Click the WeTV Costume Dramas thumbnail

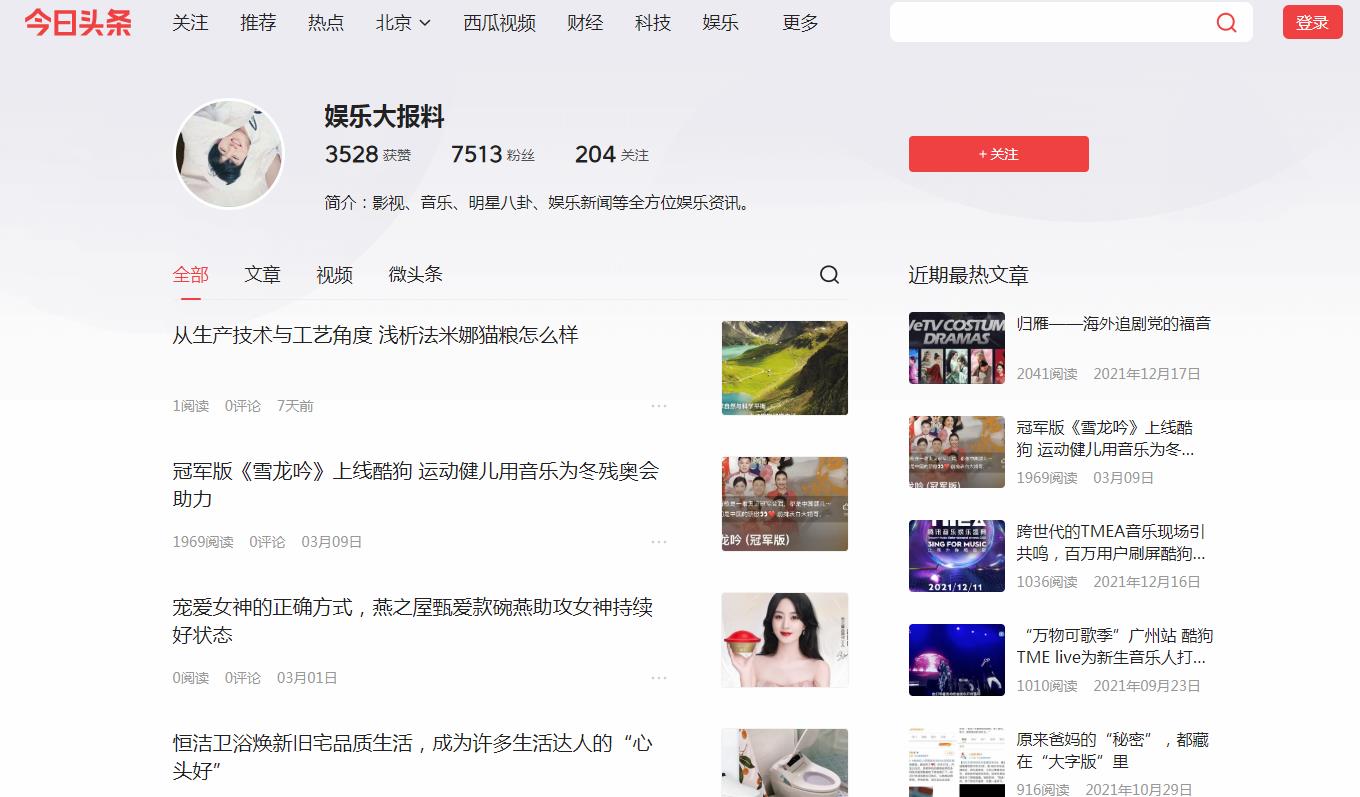tap(957, 348)
